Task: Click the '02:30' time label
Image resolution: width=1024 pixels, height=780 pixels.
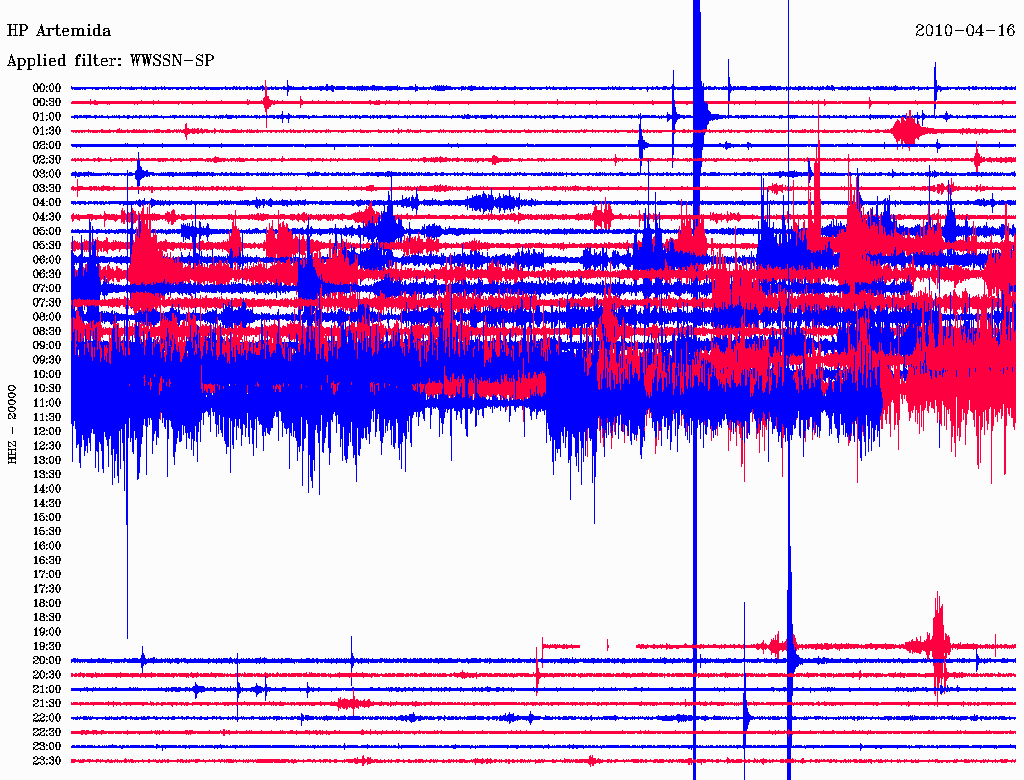Action: (x=47, y=160)
